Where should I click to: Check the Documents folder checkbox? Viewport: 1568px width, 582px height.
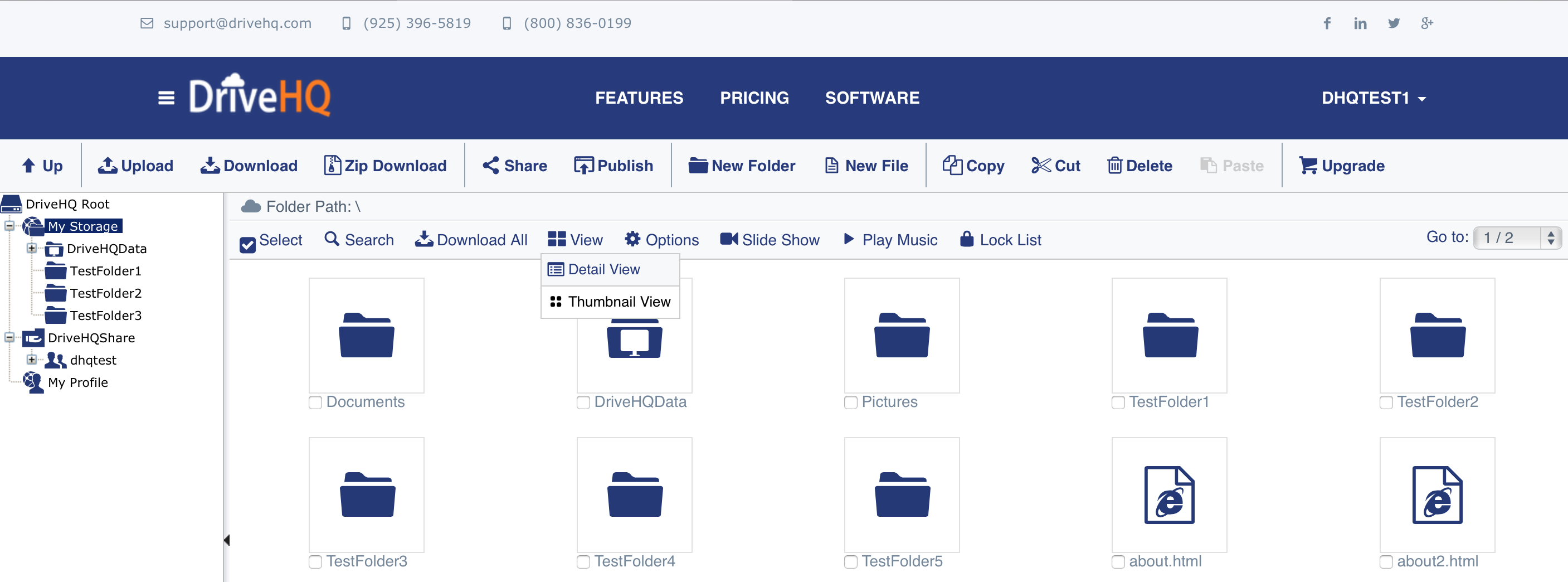[x=315, y=402]
